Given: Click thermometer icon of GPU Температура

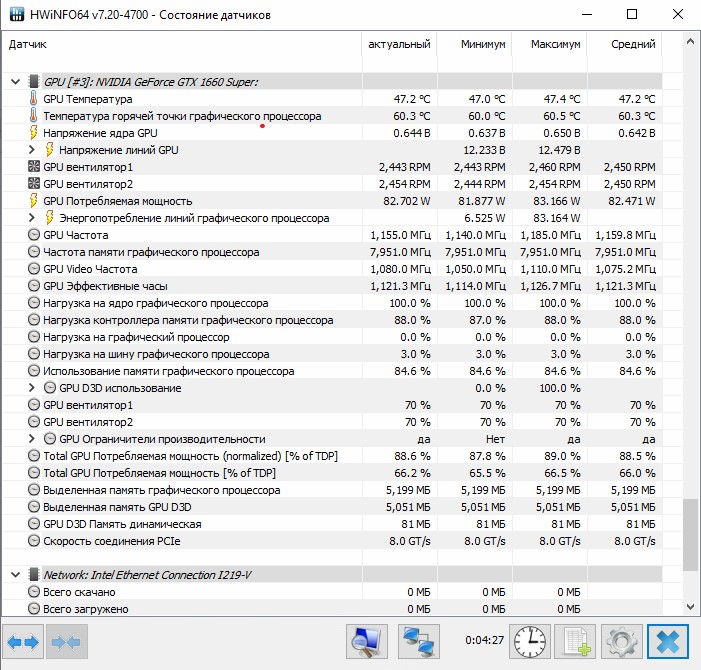Looking at the screenshot, I should (x=34, y=99).
